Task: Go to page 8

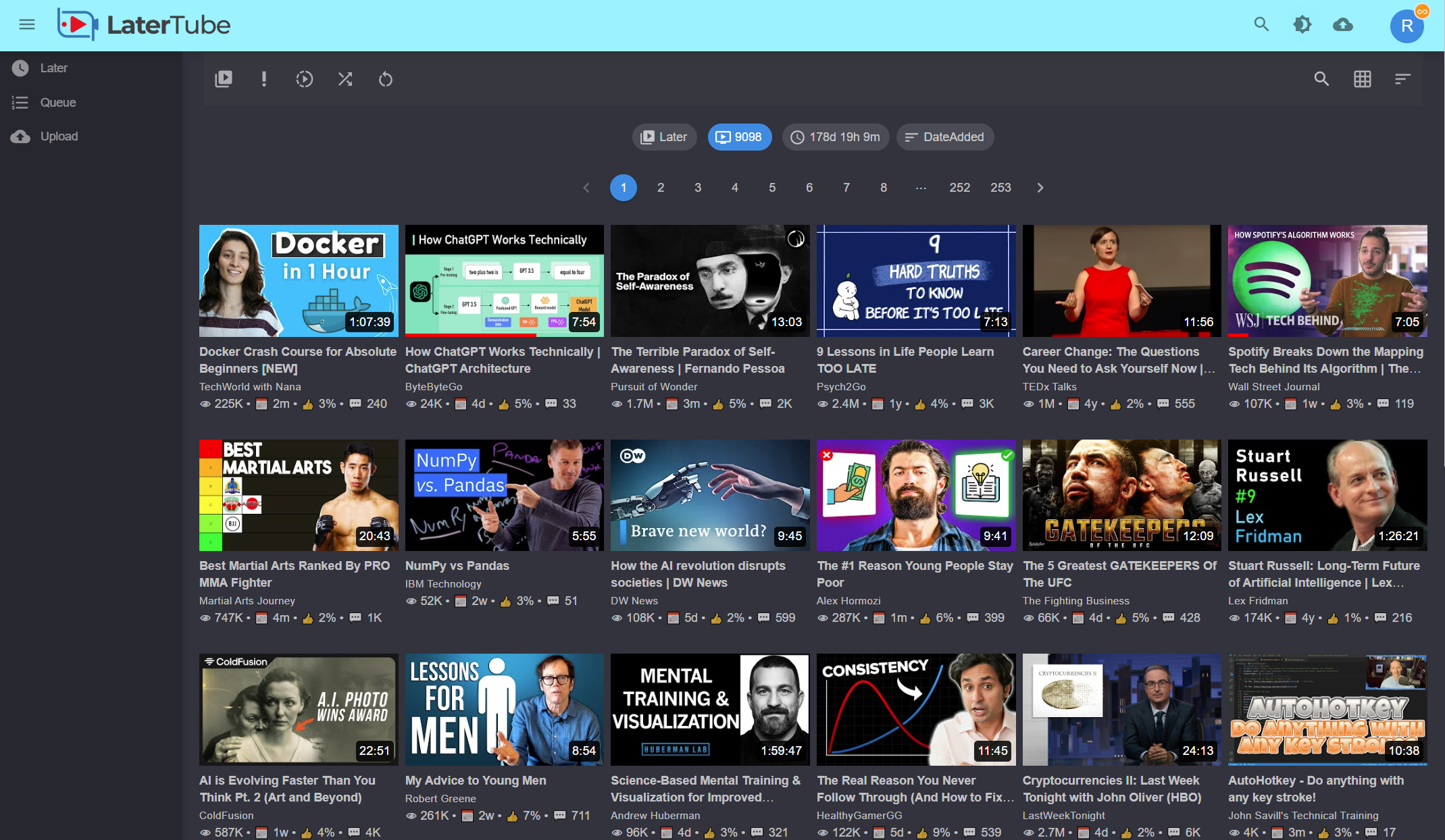Action: [x=884, y=188]
